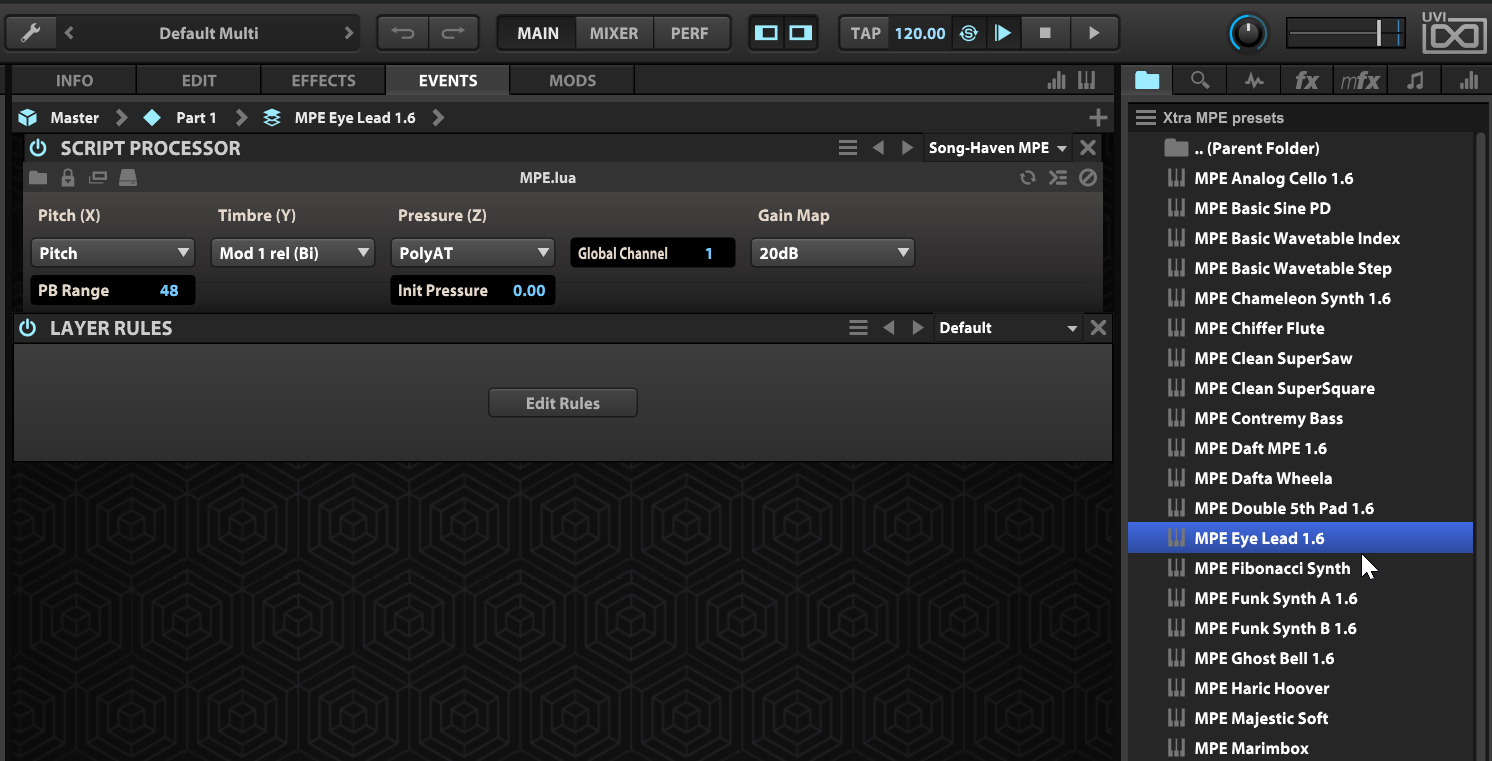Viewport: 1492px width, 761px height.
Task: Click the script save disk icon
Action: point(127,178)
